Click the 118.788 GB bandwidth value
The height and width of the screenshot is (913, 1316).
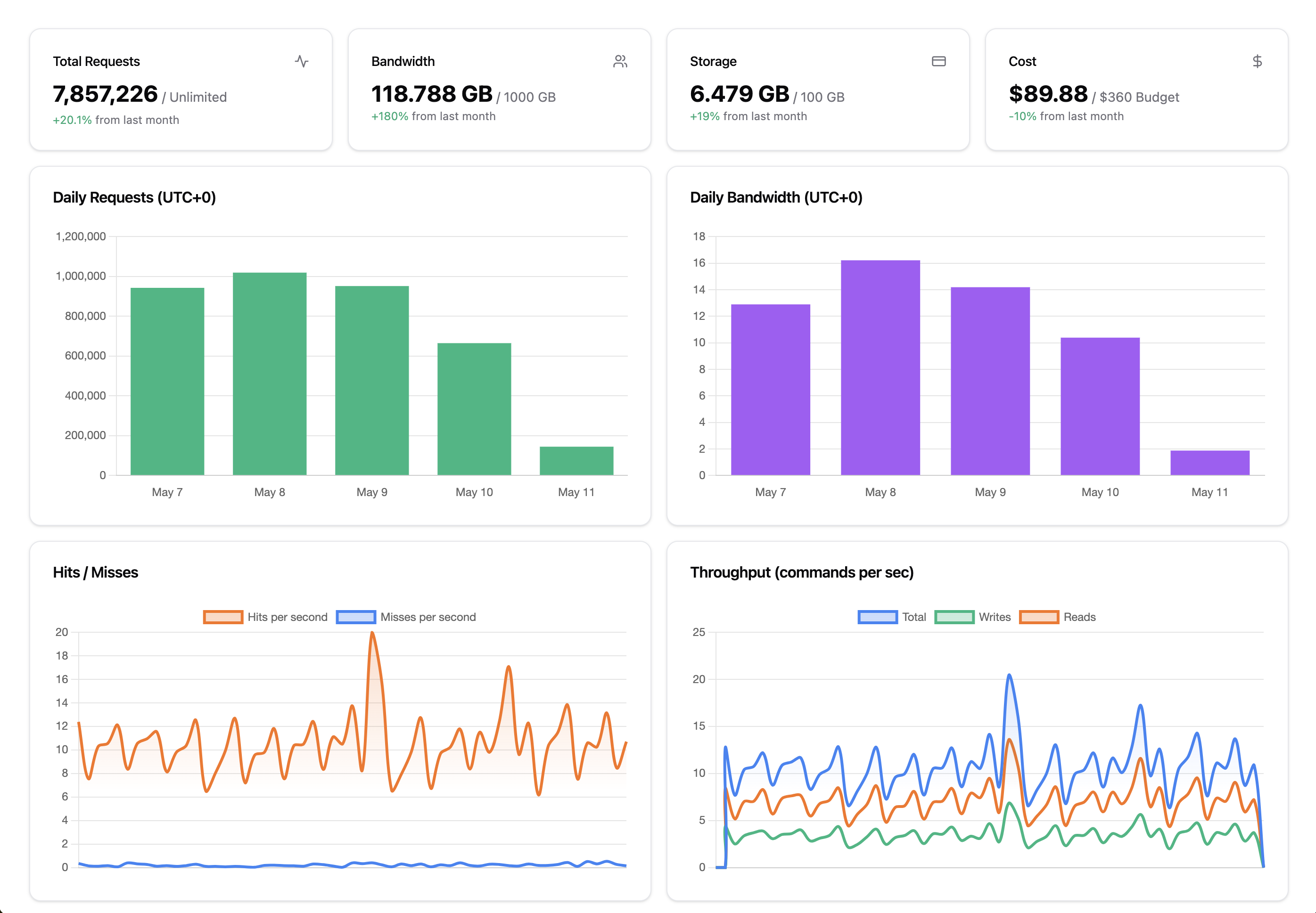click(x=431, y=94)
